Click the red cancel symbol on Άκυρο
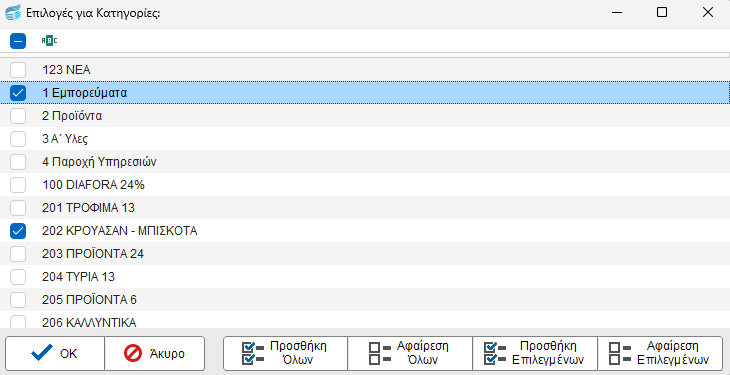This screenshot has height=375, width=730. [133, 354]
